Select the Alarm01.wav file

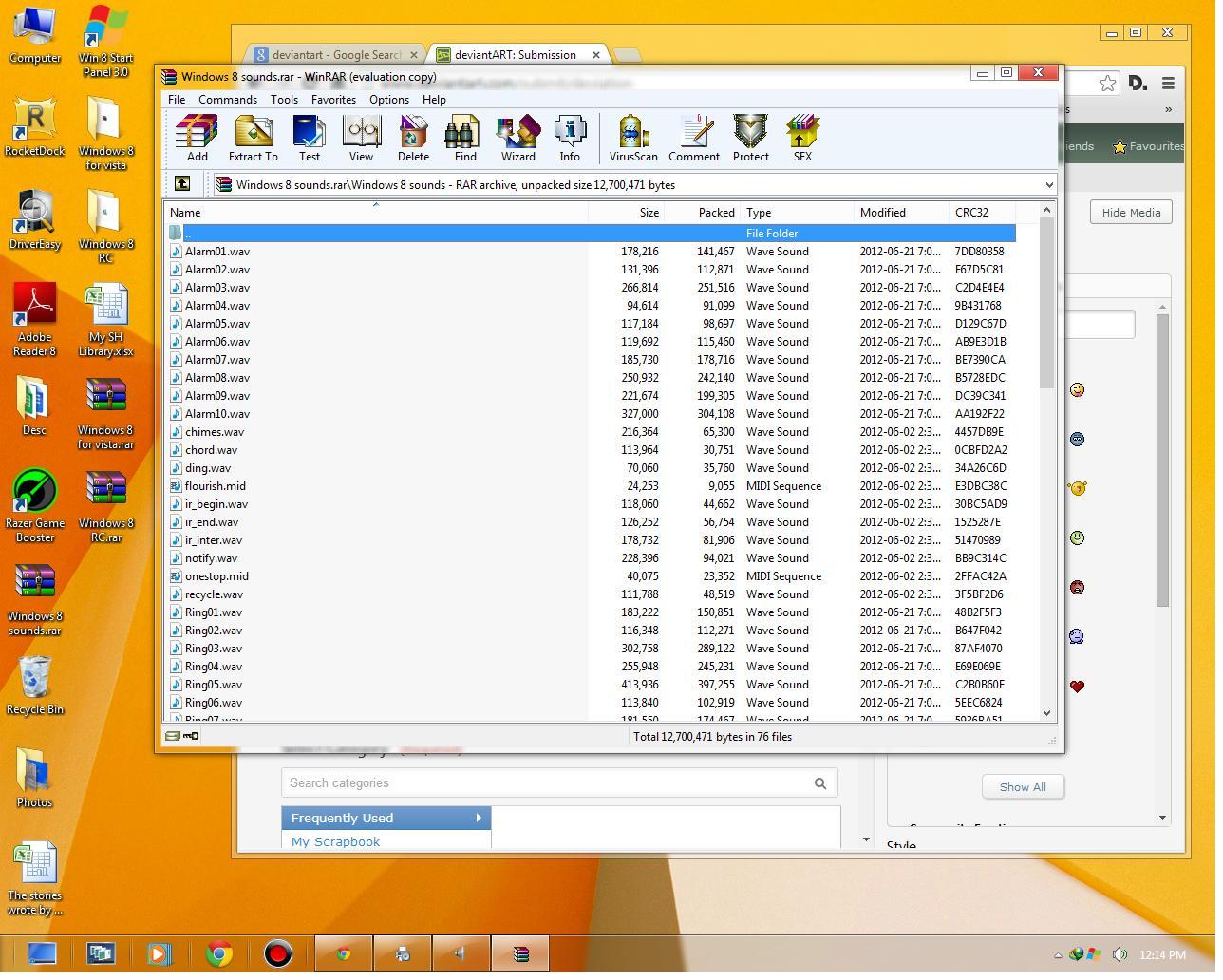591,252
